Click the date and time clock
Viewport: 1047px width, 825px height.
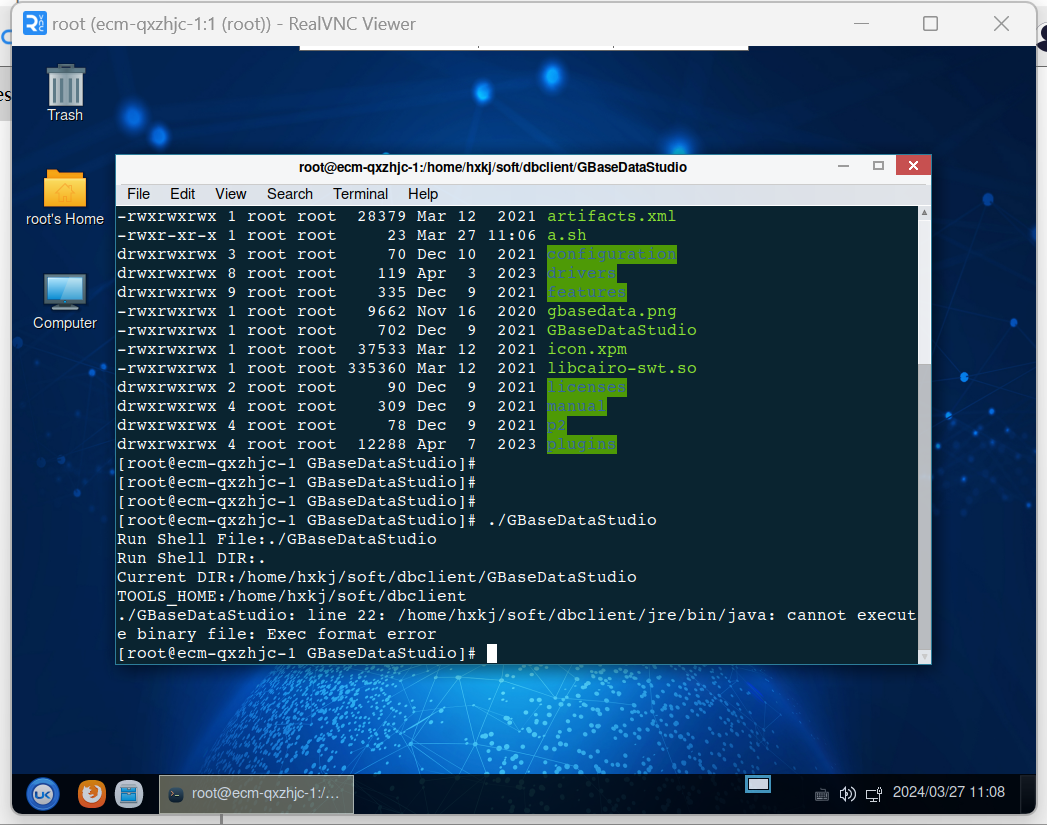coord(948,792)
